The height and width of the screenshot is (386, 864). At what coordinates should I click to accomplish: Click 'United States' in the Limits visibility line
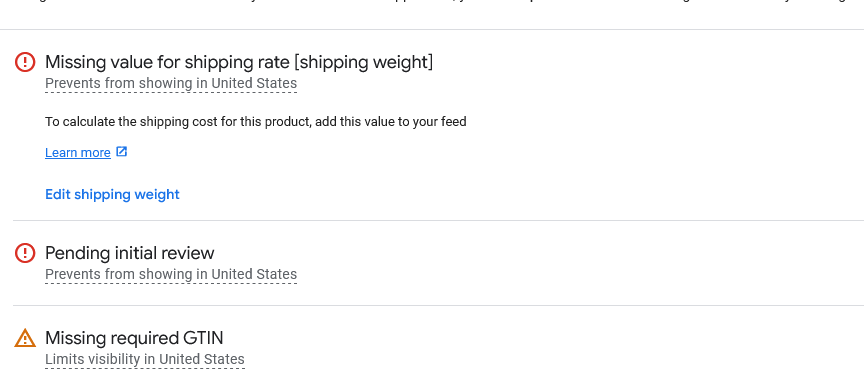[x=202, y=359]
